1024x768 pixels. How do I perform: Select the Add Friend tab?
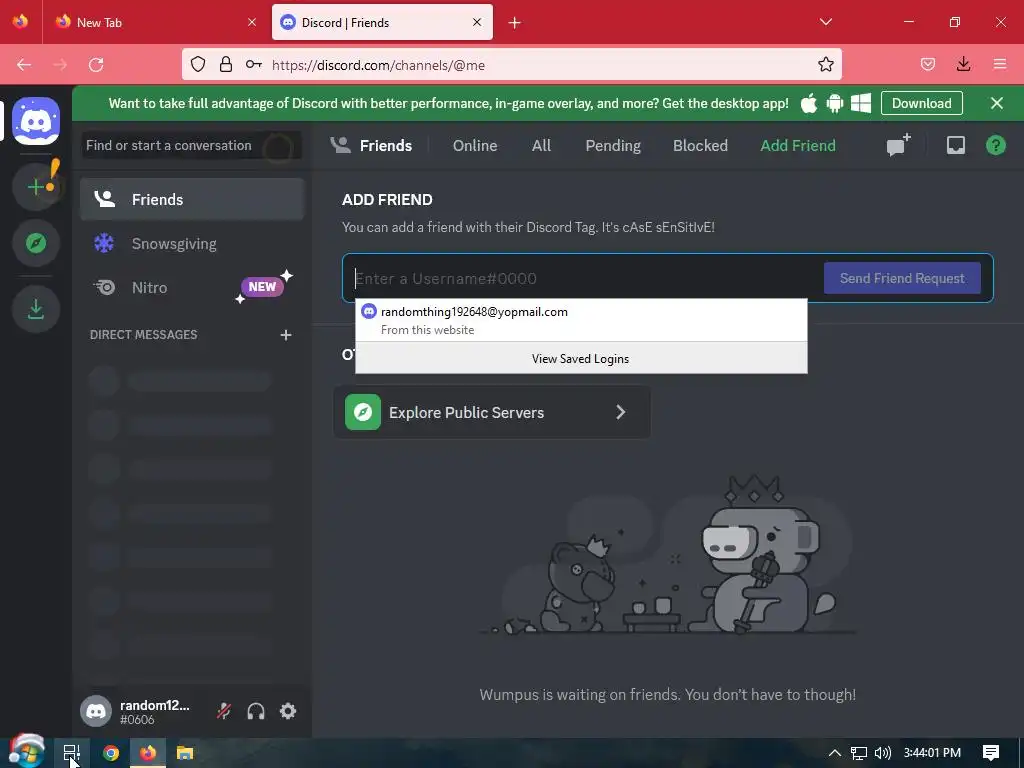point(797,145)
